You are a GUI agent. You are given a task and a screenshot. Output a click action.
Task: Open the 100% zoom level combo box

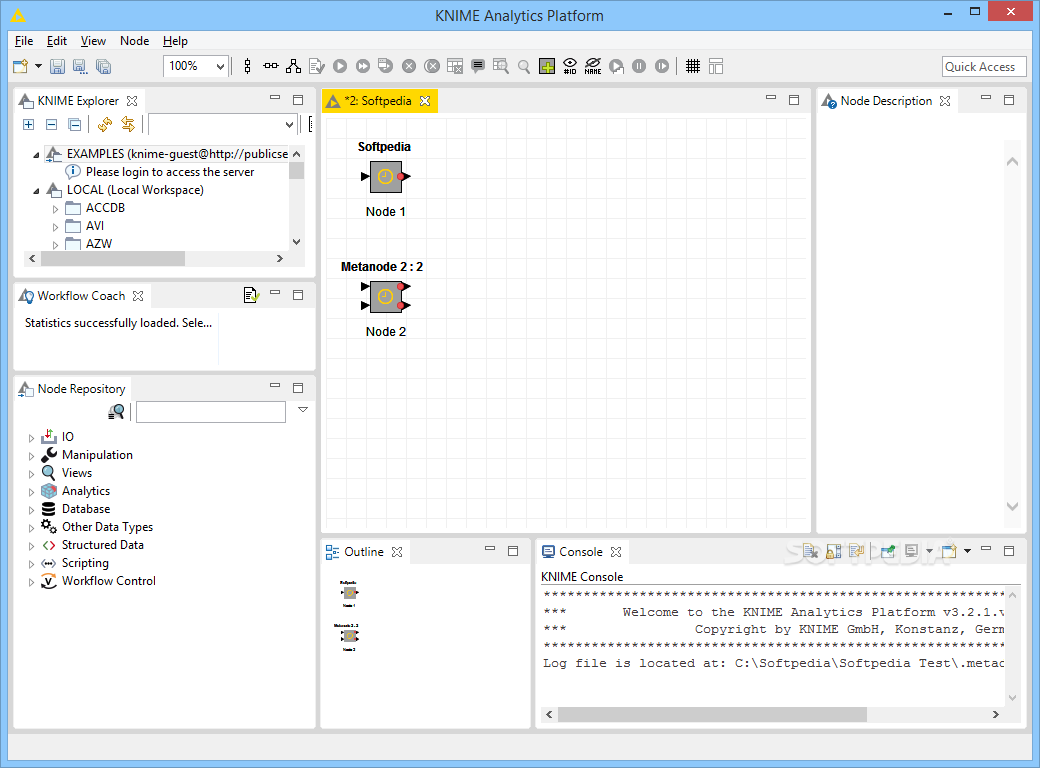click(196, 66)
